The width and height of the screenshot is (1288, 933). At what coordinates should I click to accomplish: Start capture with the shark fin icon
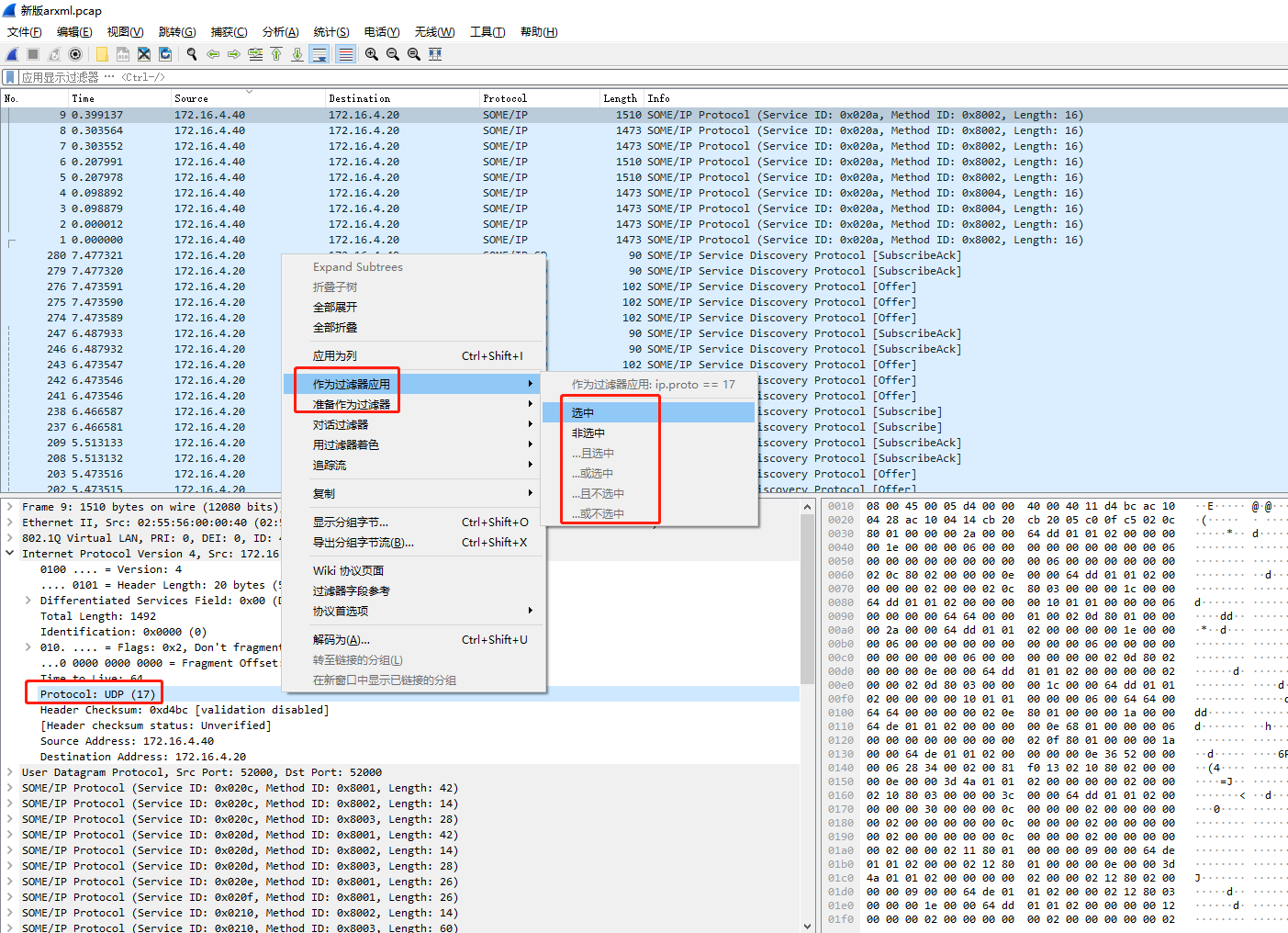click(13, 54)
